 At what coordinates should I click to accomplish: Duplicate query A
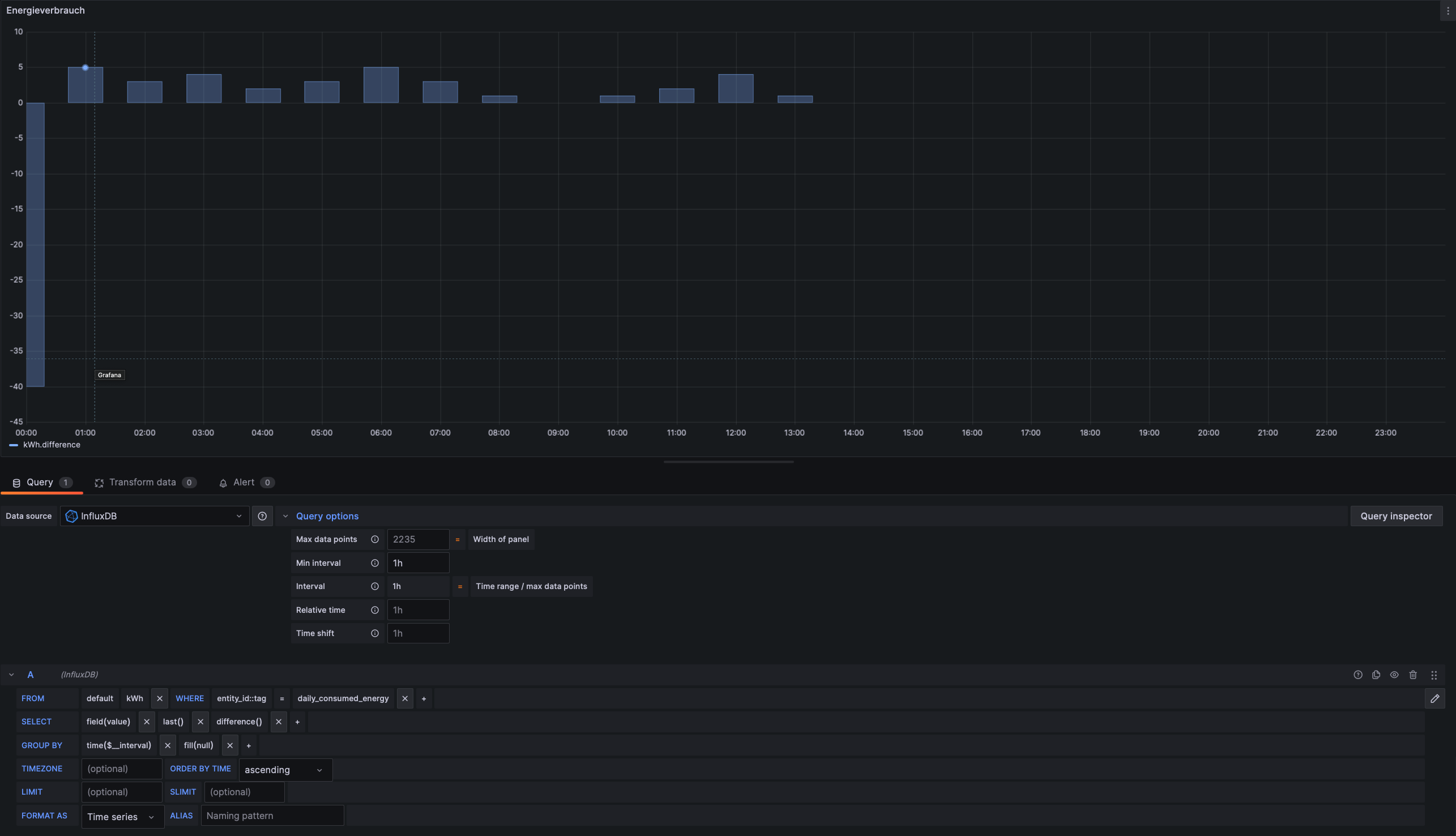click(1376, 675)
